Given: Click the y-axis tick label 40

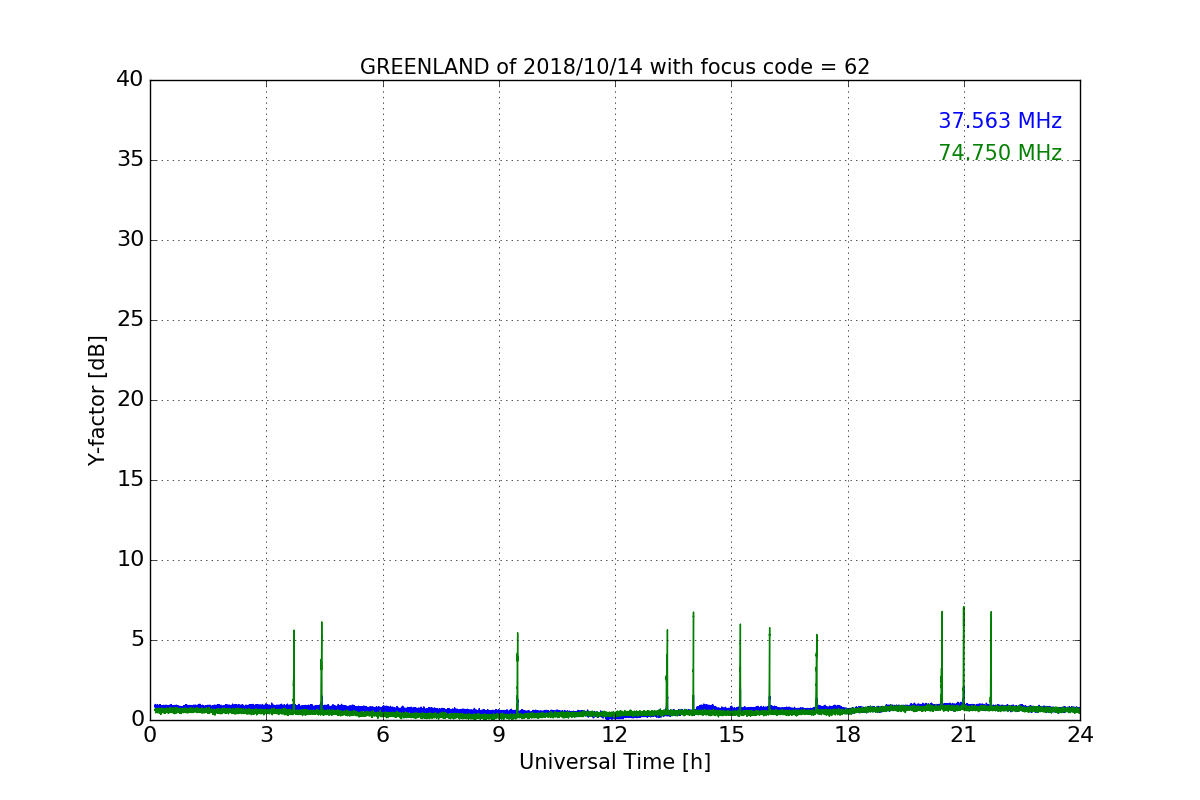Looking at the screenshot, I should [130, 79].
